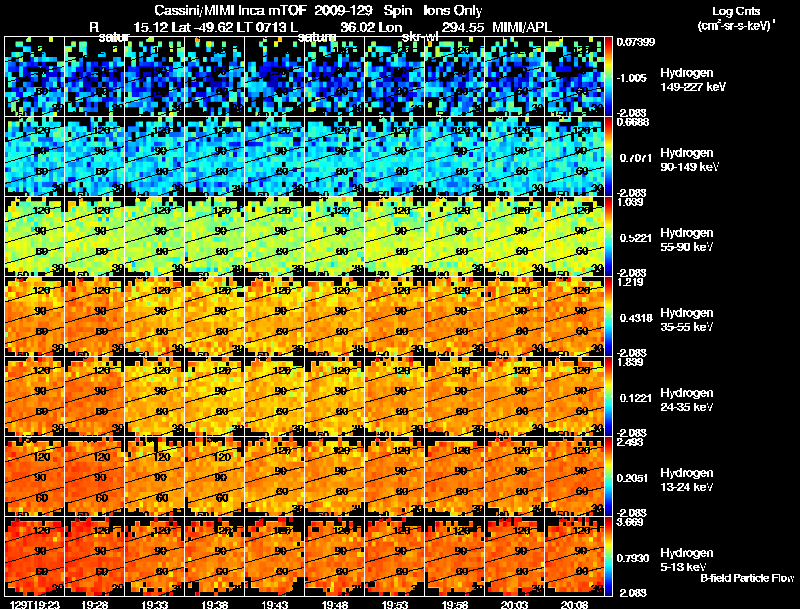Click the 1.839 color scale value
The width and height of the screenshot is (800, 609).
[630, 362]
